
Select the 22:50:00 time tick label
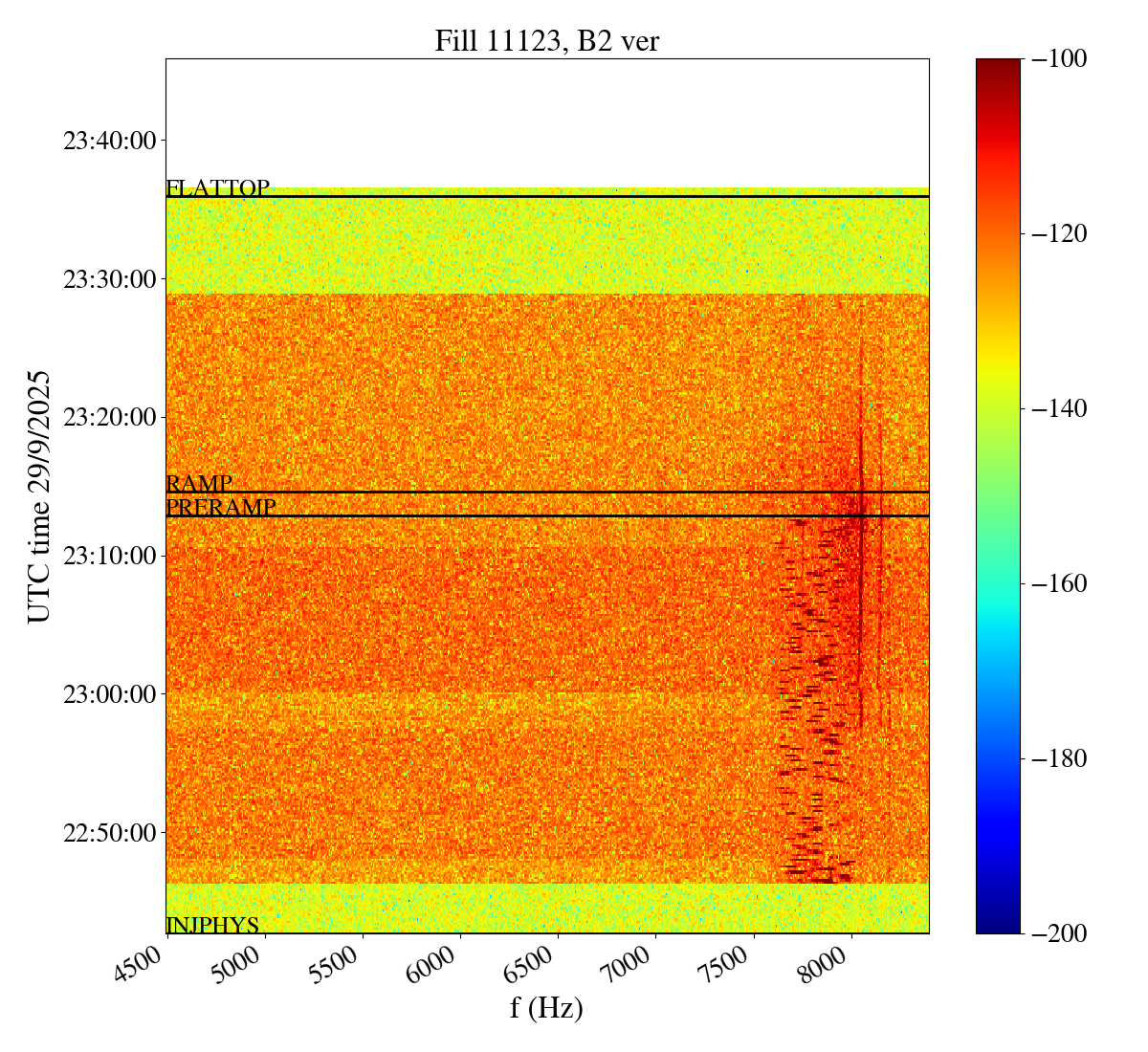pyautogui.click(x=109, y=833)
